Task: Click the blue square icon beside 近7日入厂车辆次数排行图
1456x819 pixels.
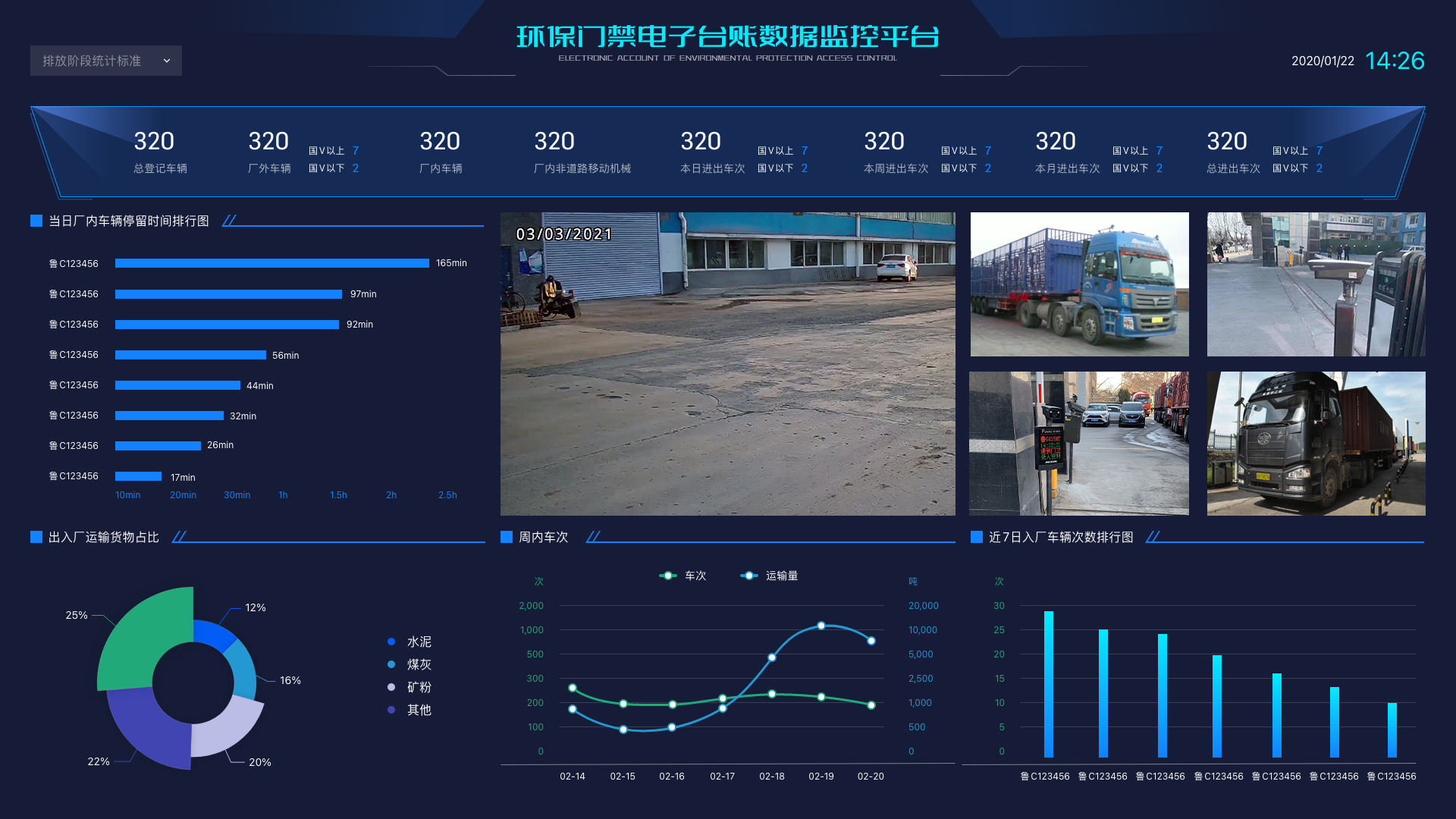Action: click(x=976, y=536)
